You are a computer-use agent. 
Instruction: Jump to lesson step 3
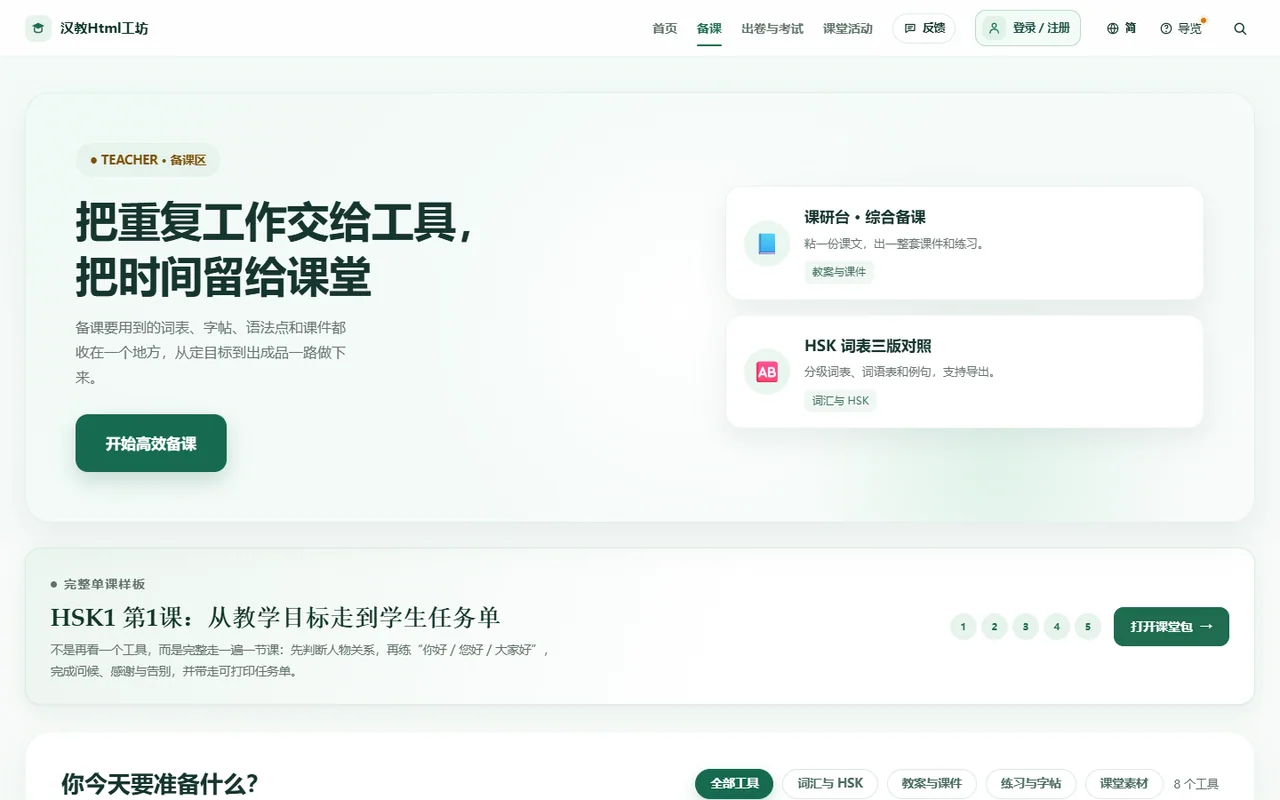click(x=1025, y=627)
